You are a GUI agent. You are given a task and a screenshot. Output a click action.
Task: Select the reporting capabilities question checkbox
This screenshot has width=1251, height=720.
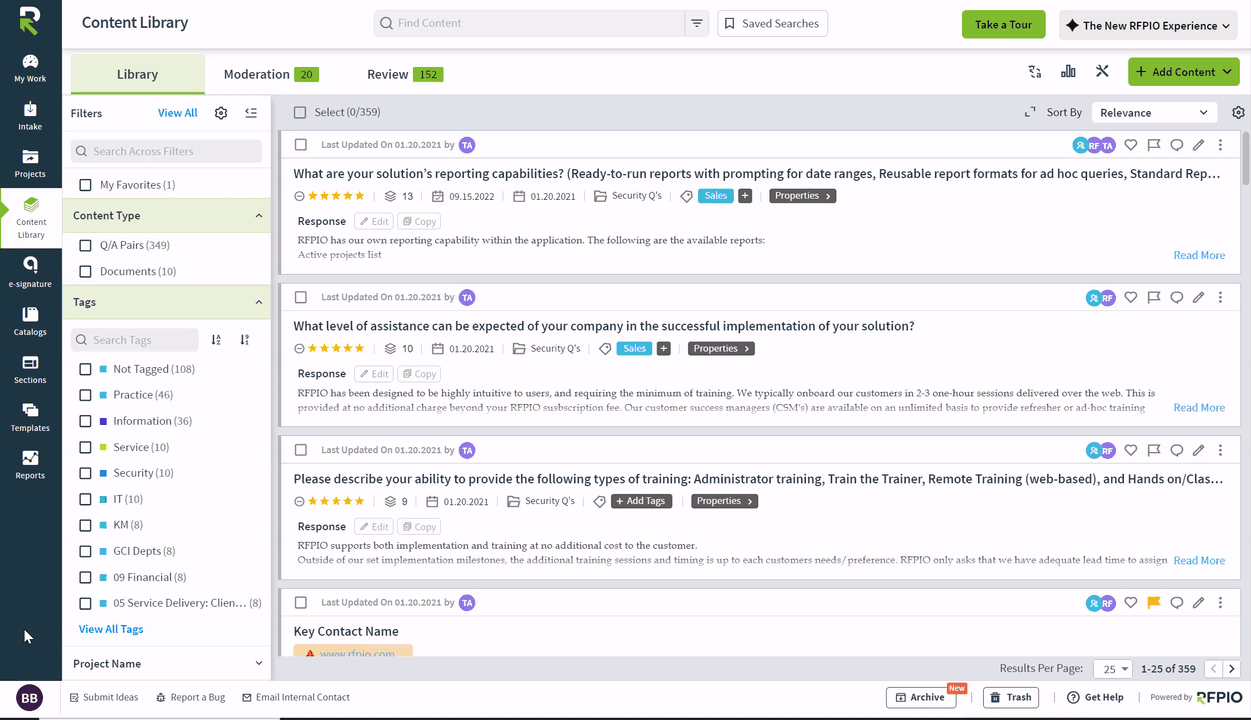click(301, 145)
